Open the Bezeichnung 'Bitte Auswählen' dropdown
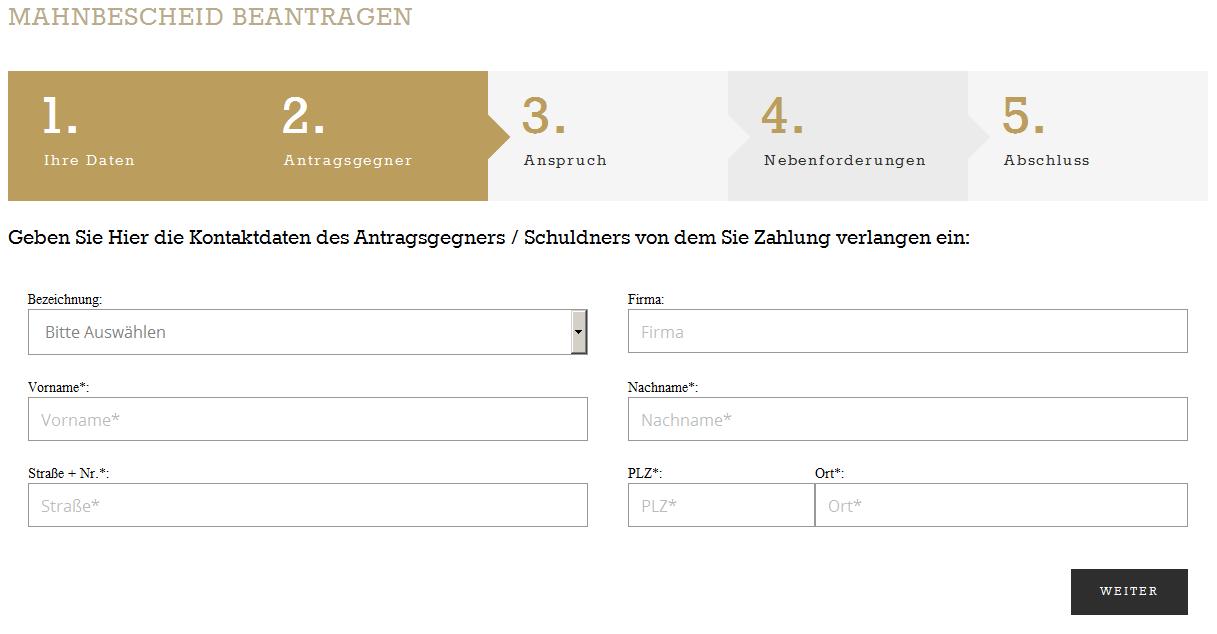Image resolution: width=1217 pixels, height=634 pixels. point(299,332)
